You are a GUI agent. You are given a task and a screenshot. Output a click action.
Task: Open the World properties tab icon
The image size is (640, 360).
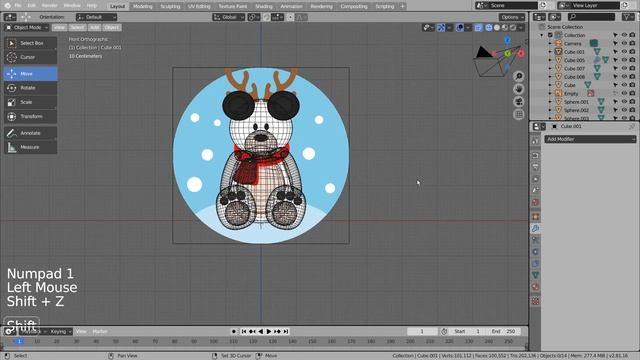click(x=536, y=202)
